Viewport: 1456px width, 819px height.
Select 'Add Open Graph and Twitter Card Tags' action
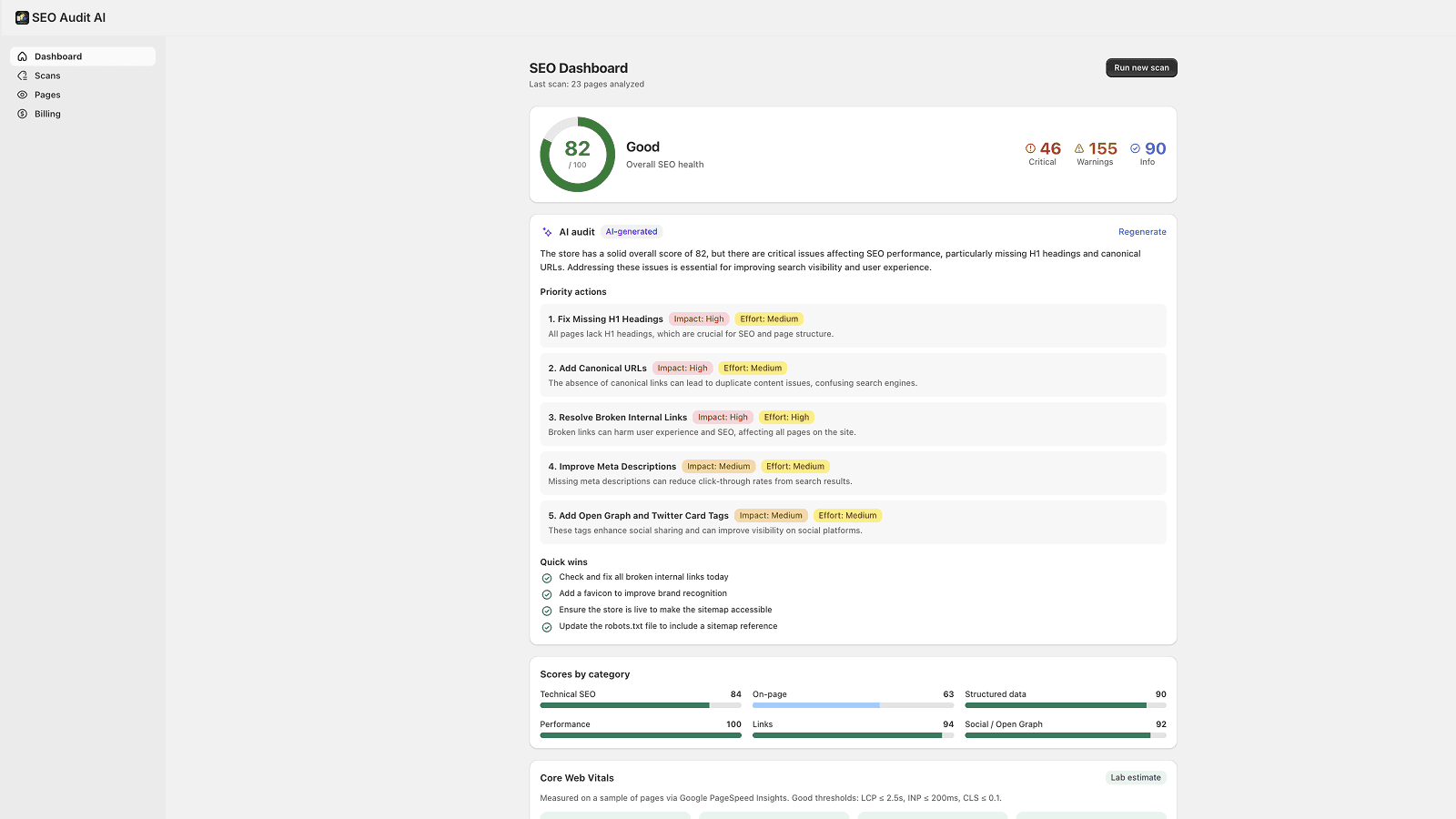click(x=853, y=522)
